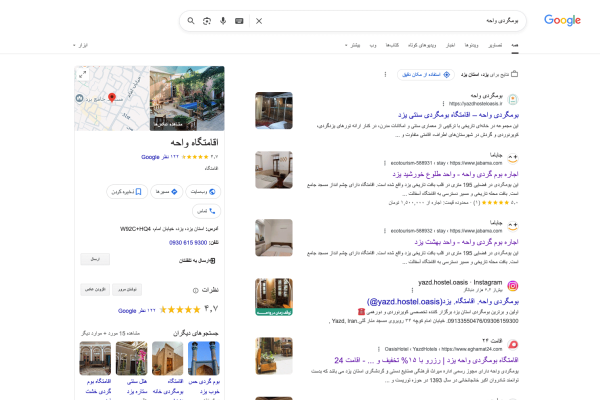
Task: Click the info icon beside نظرات (Reviews)
Action: [x=196, y=291]
